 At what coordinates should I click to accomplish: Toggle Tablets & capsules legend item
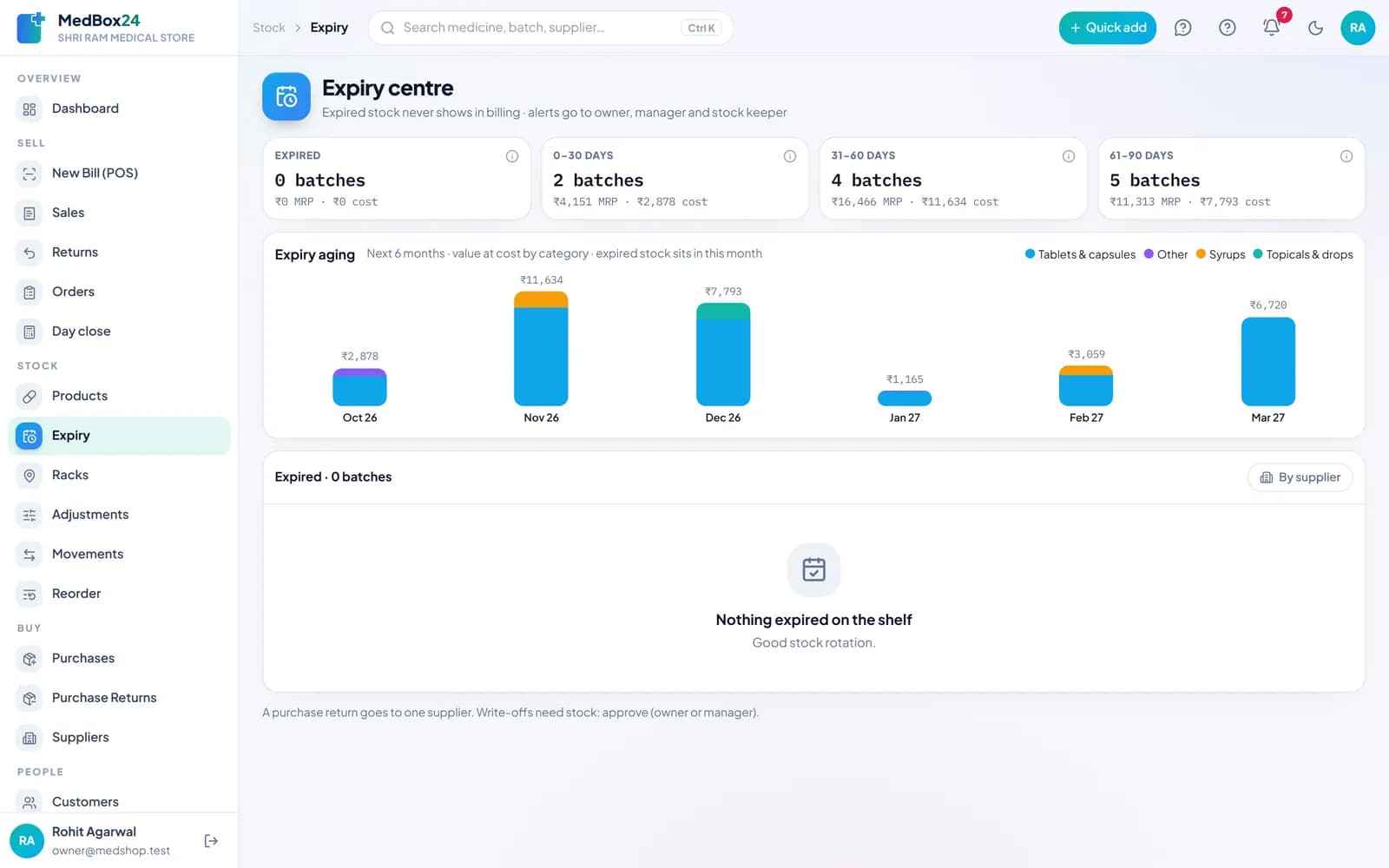(1080, 254)
